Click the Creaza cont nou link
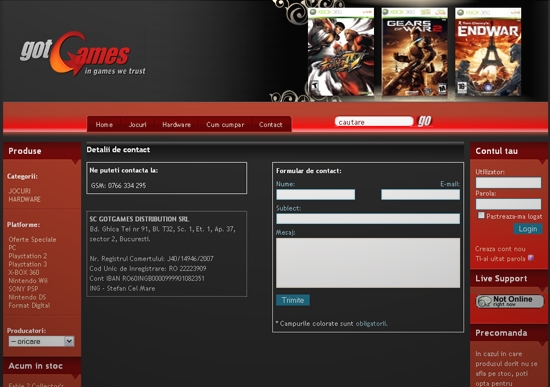Image resolution: width=550 pixels, height=387 pixels. coord(500,249)
